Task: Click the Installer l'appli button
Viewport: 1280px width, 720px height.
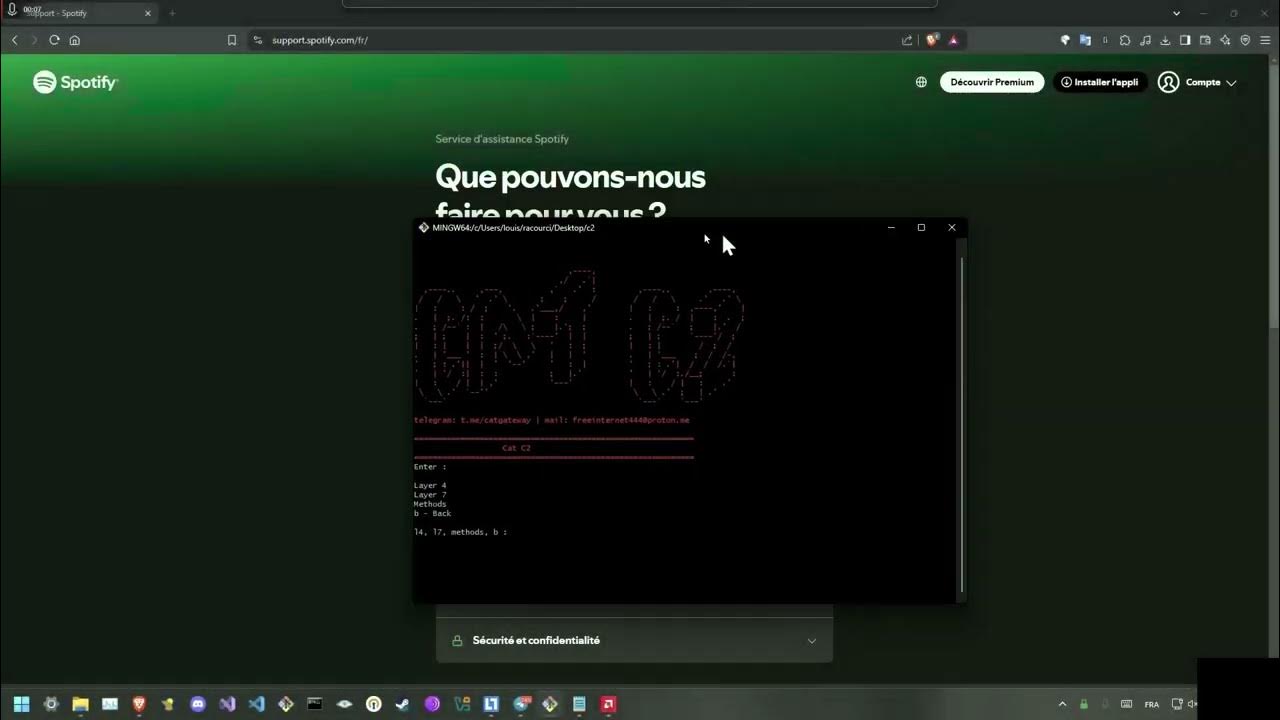Action: (1100, 82)
